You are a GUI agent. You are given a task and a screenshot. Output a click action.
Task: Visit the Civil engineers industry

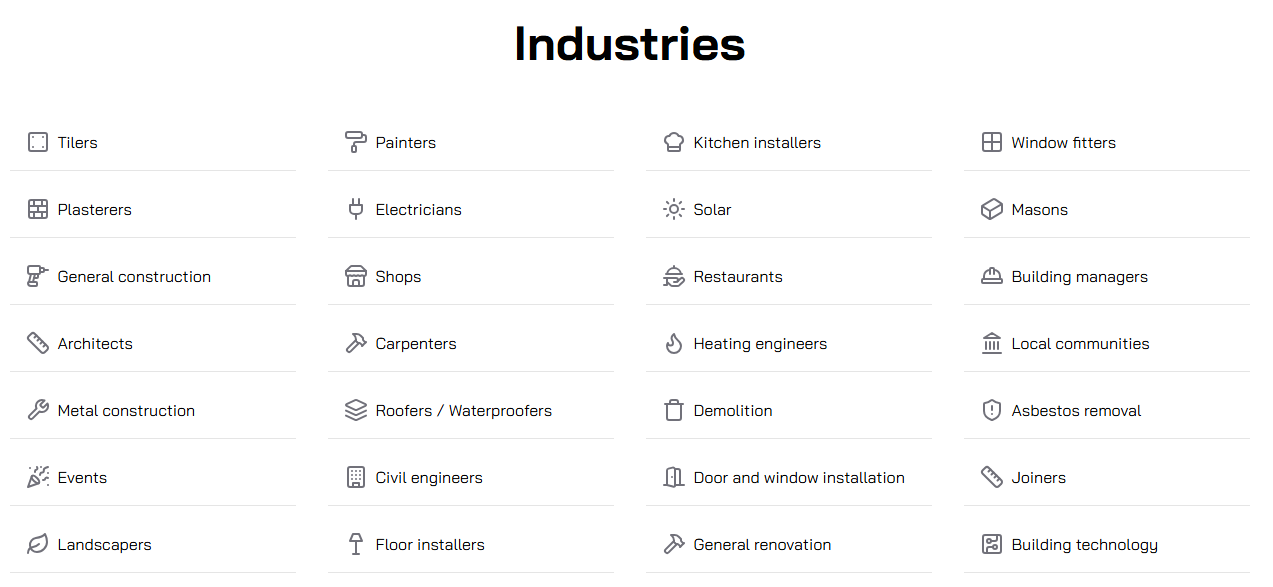[x=428, y=478]
